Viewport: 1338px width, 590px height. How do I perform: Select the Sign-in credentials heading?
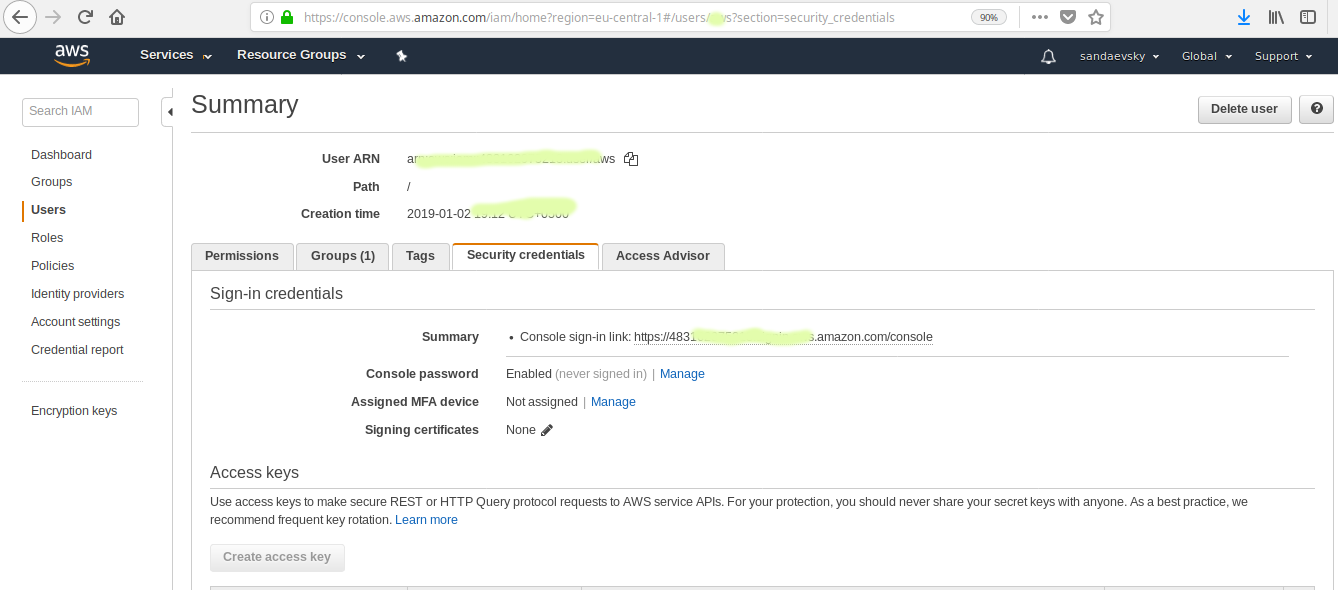[276, 294]
